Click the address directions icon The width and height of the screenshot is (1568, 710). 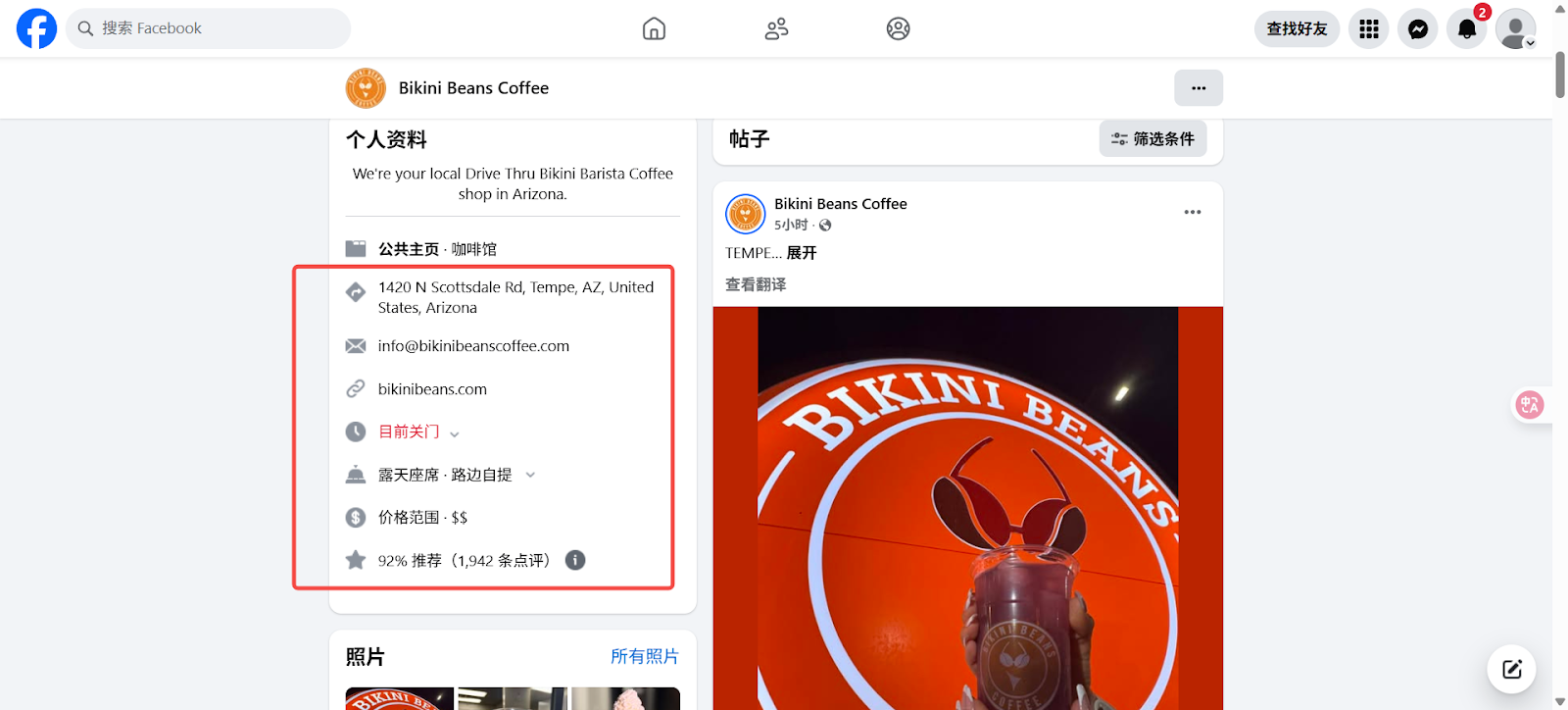click(356, 292)
